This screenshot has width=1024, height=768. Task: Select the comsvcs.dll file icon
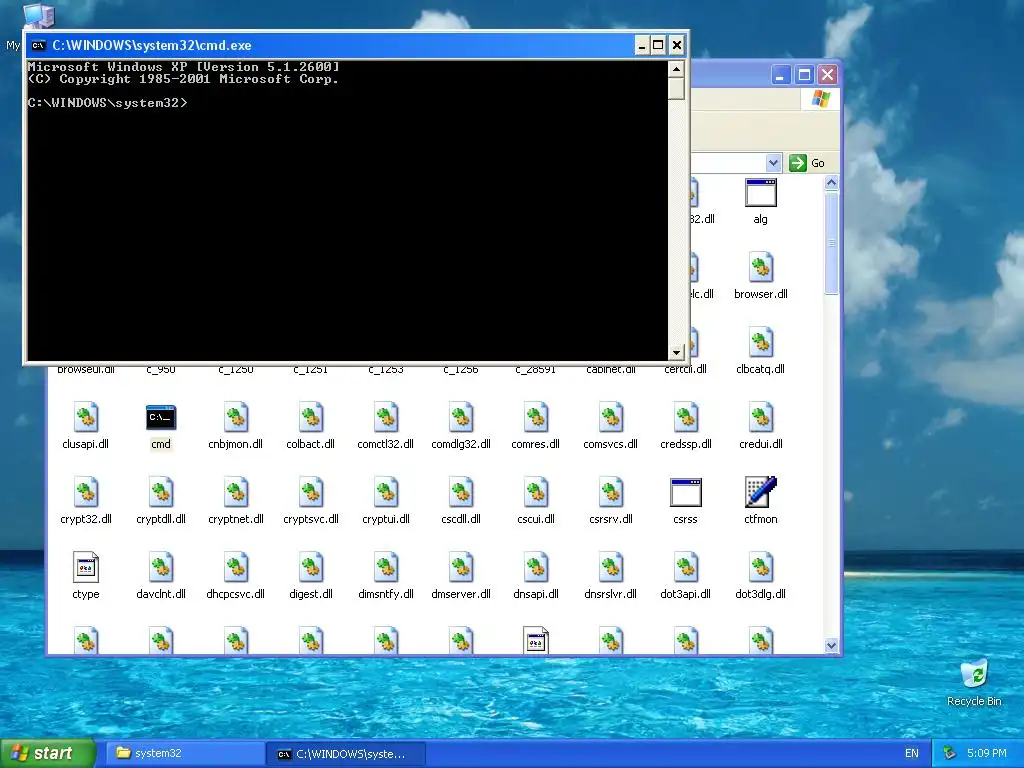click(611, 418)
